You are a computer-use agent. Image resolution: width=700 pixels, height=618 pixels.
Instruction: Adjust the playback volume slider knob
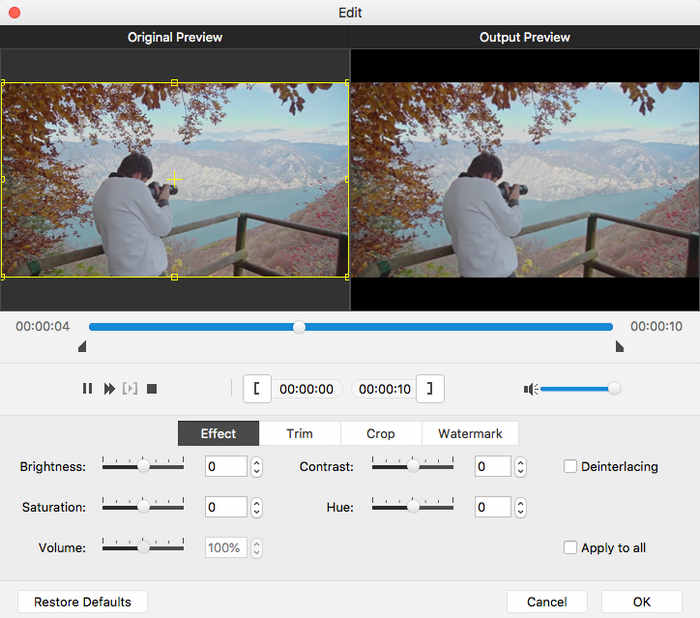615,388
